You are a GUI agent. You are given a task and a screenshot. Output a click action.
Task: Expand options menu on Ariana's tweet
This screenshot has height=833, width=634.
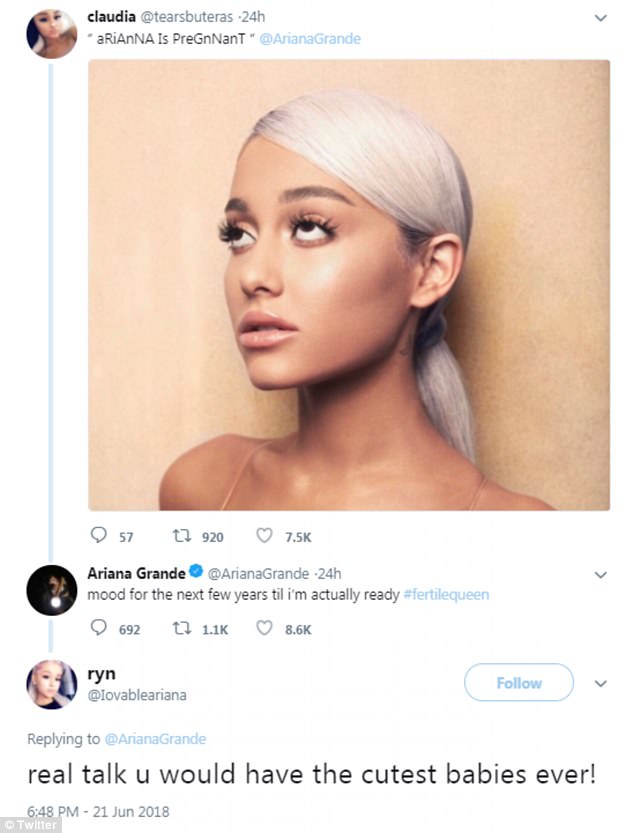[x=600, y=574]
